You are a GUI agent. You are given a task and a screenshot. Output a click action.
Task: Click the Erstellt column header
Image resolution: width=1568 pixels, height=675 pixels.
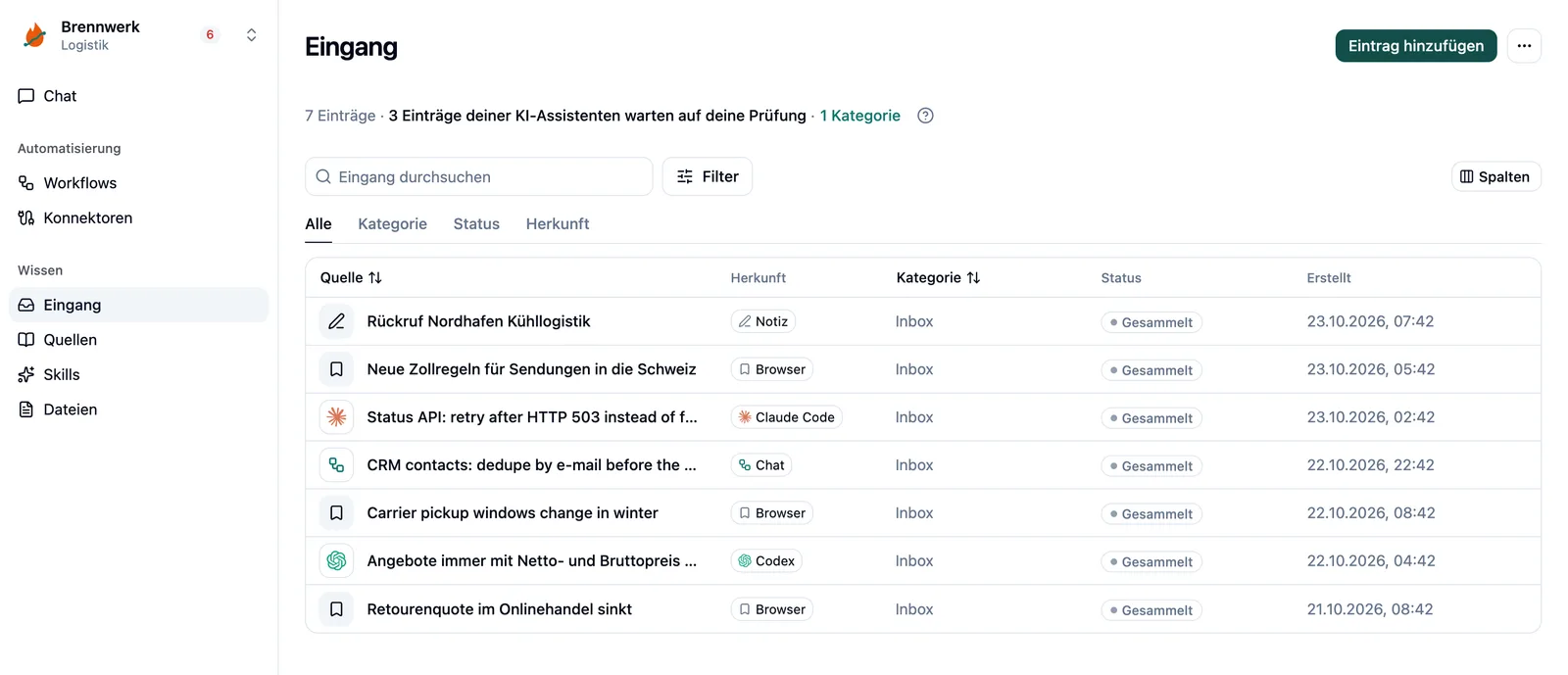(1329, 278)
